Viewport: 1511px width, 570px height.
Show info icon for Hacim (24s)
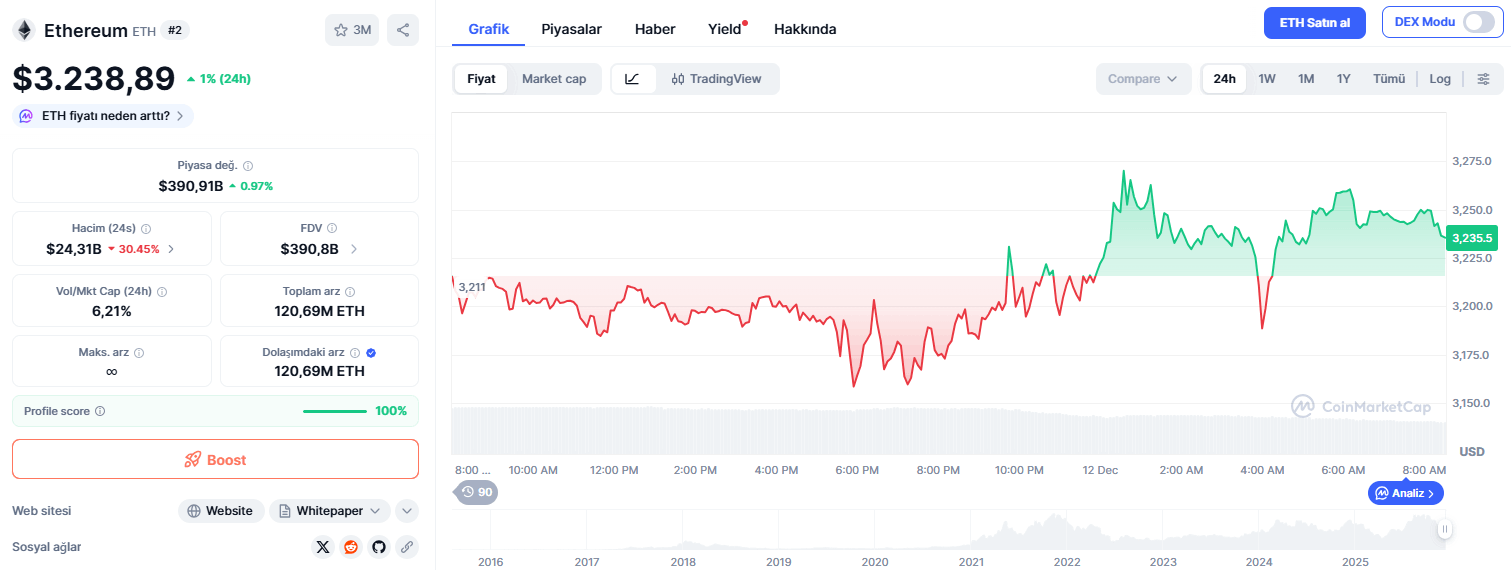click(x=146, y=229)
